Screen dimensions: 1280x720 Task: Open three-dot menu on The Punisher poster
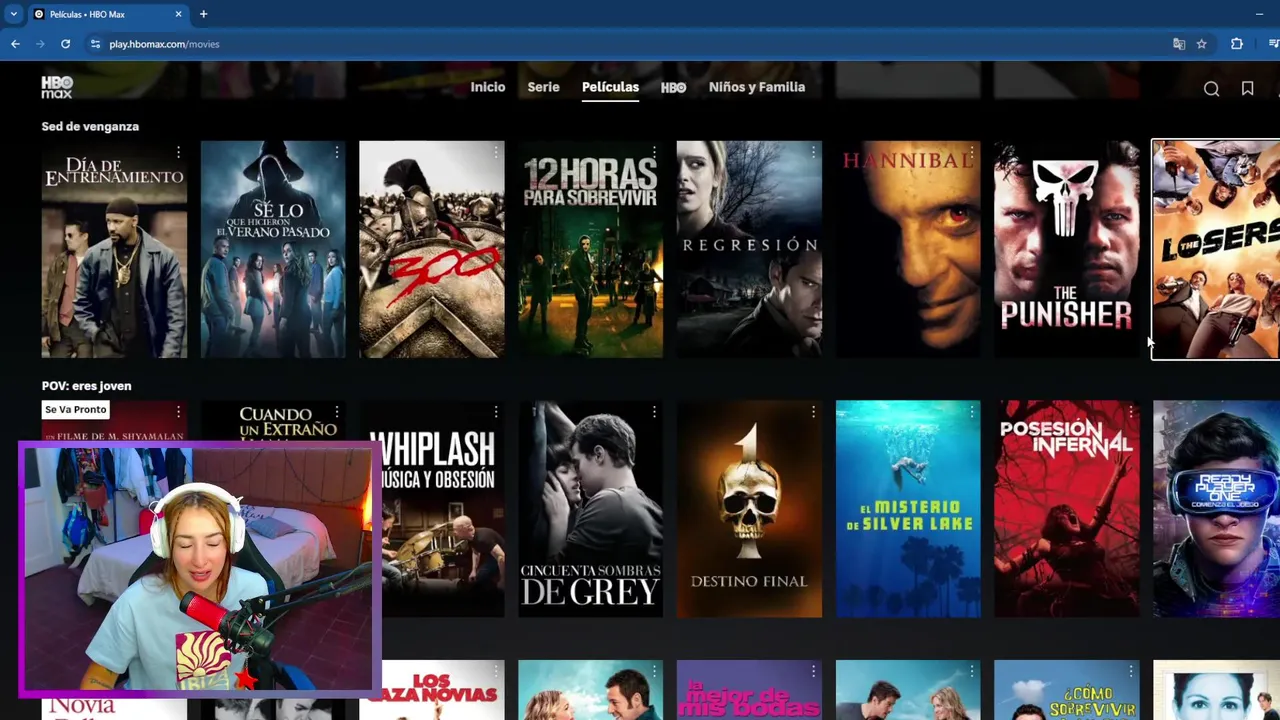pyautogui.click(x=1130, y=152)
